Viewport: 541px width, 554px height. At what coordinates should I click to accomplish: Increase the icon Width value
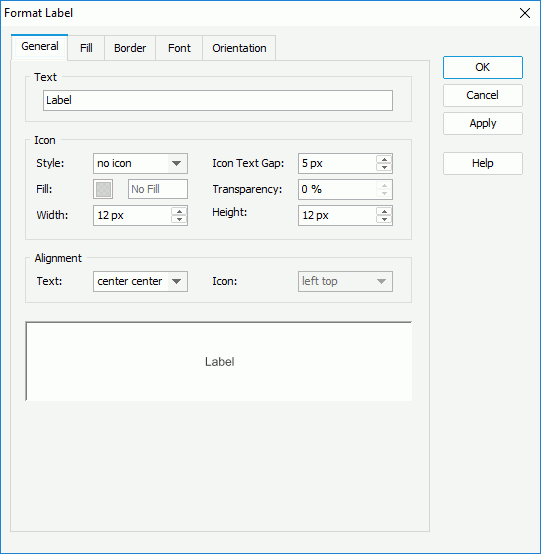tap(179, 211)
